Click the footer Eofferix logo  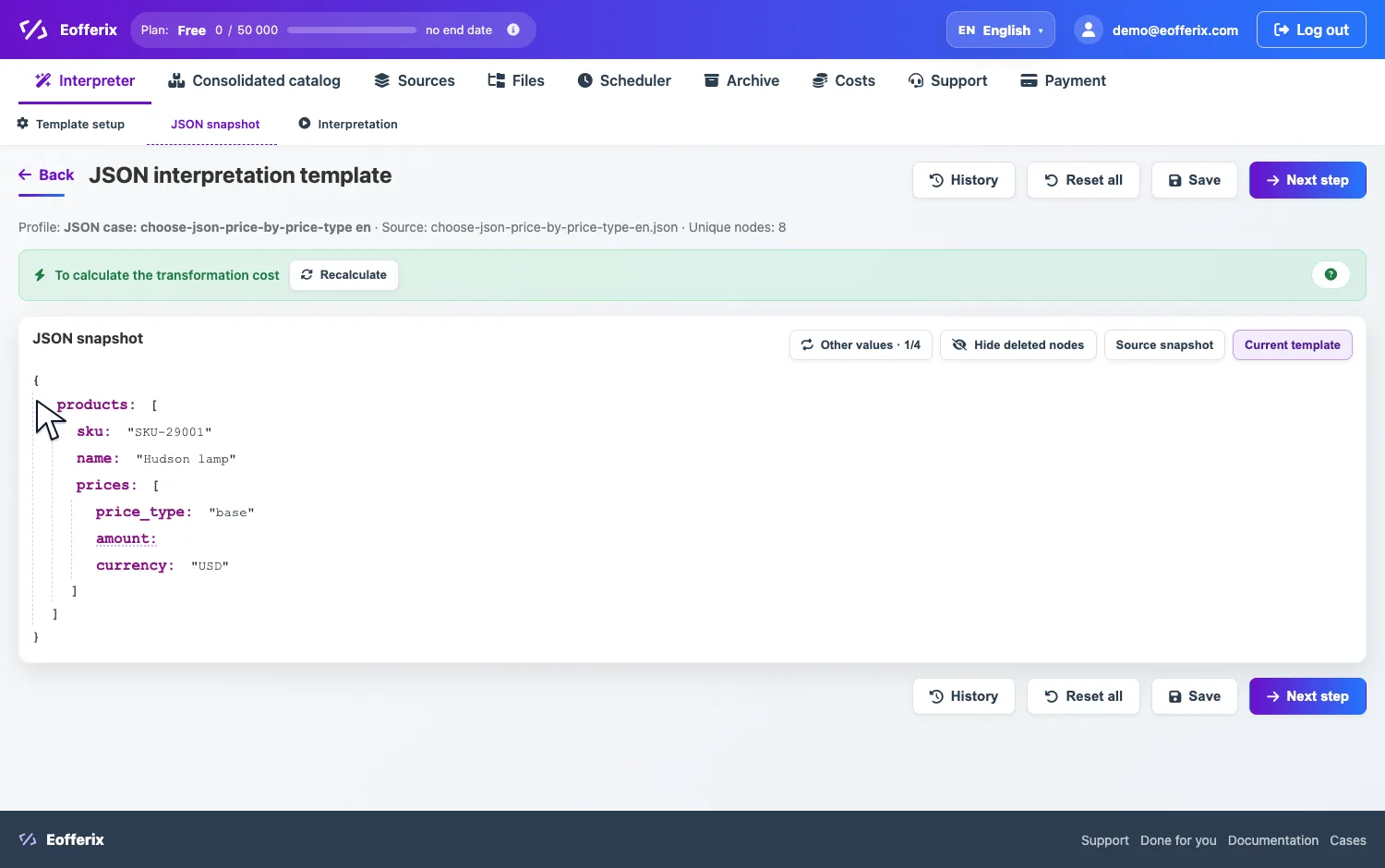(x=62, y=839)
